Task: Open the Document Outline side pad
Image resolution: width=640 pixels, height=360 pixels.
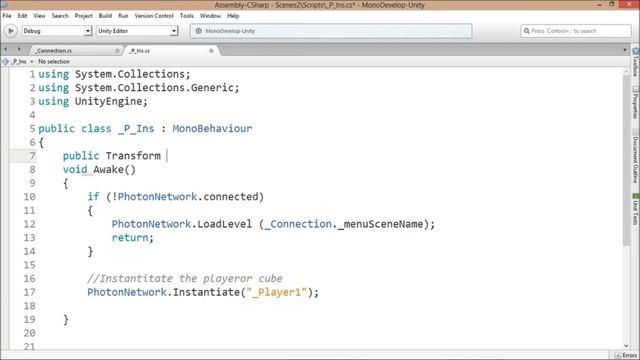Action: 635,156
